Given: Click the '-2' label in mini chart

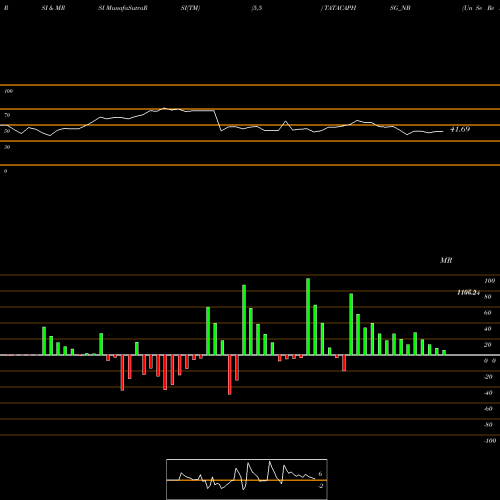Looking at the screenshot, I should pyautogui.click(x=320, y=486).
